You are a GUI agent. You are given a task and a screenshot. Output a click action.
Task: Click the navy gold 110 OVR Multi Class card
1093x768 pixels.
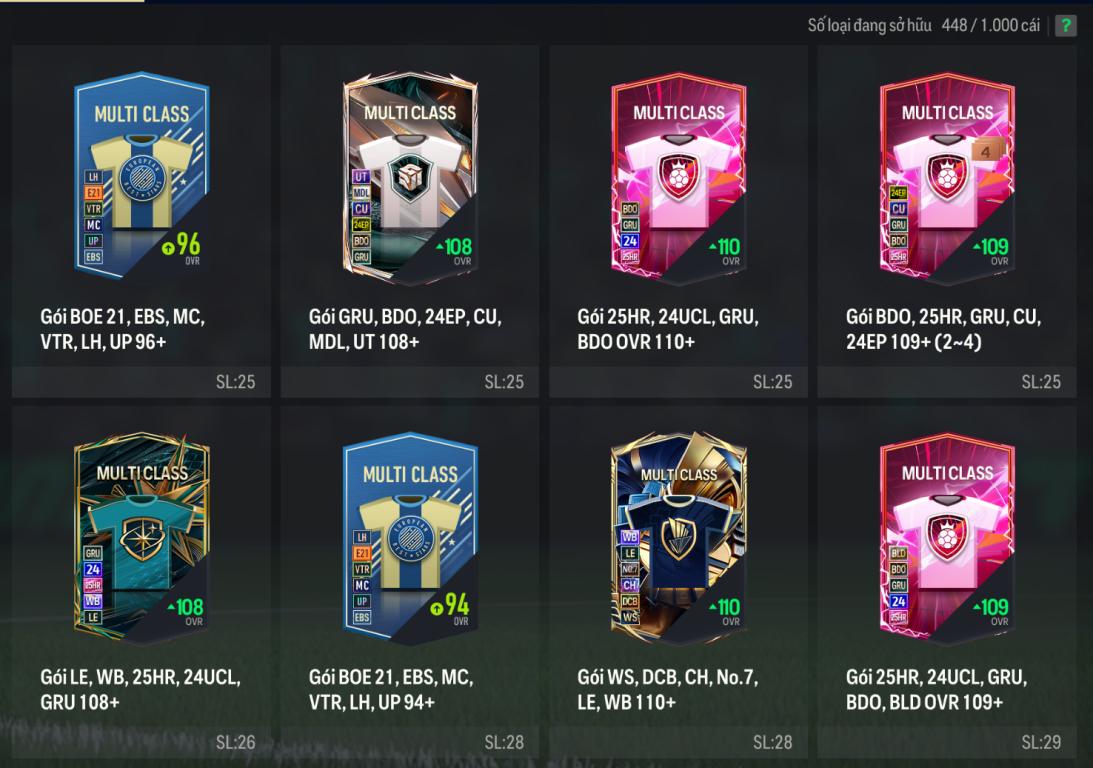coord(678,537)
